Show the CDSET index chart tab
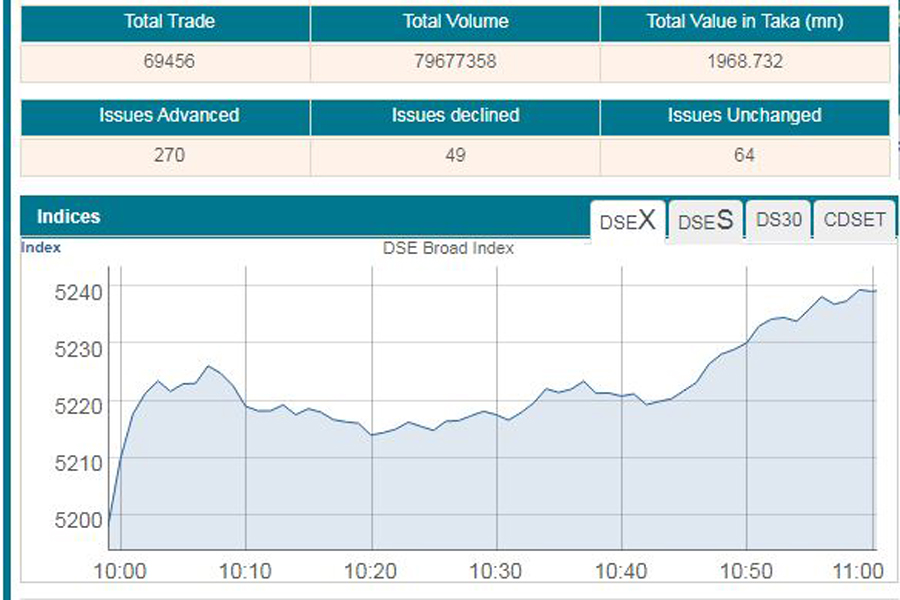The height and width of the screenshot is (600, 900). (x=854, y=221)
